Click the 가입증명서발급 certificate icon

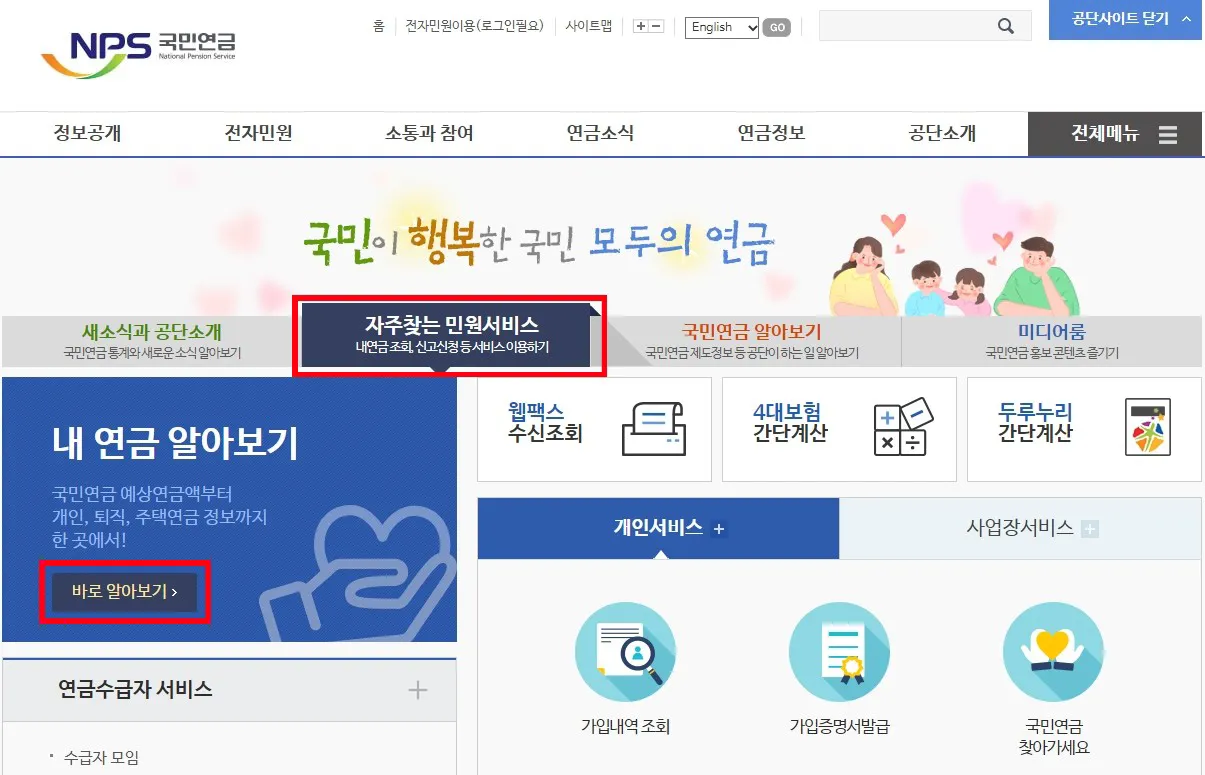(x=839, y=650)
